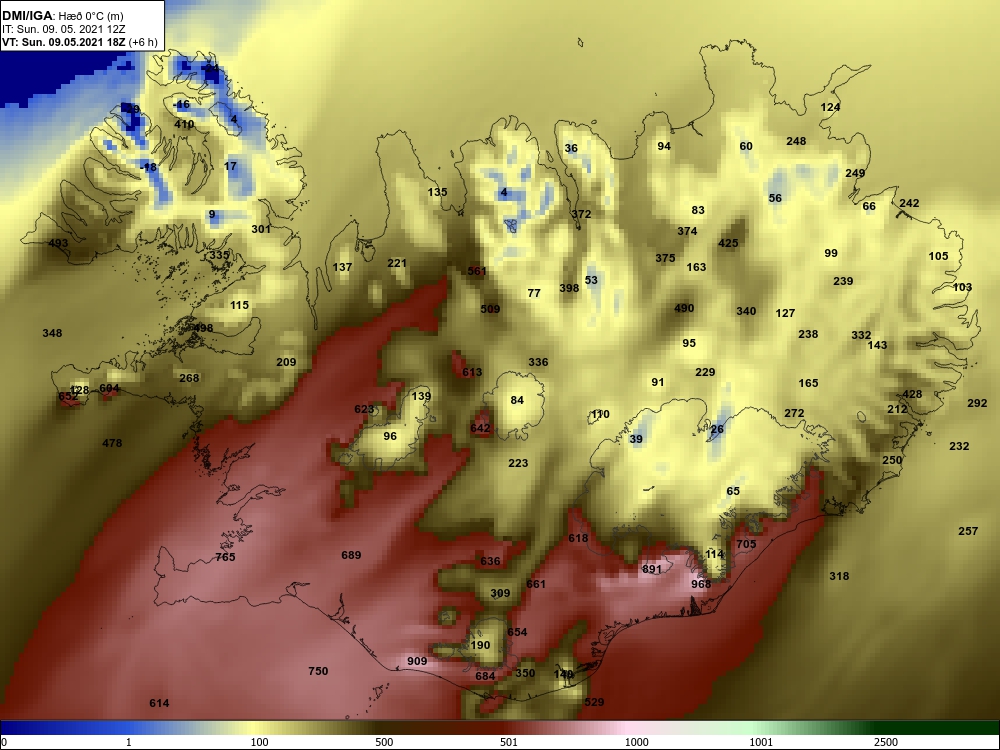Click the map value 398

pyautogui.click(x=570, y=288)
